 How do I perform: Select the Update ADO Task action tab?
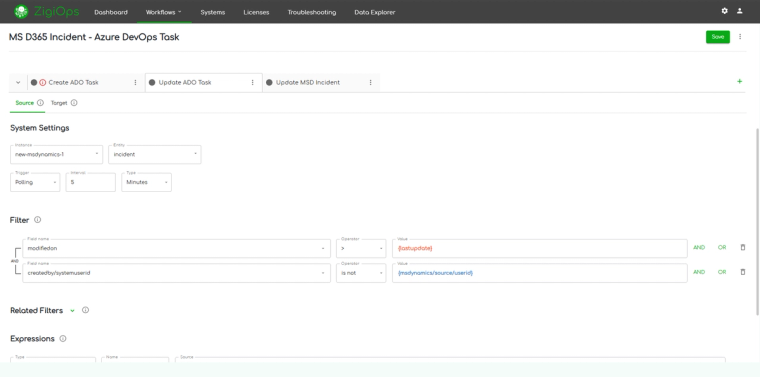coord(185,82)
